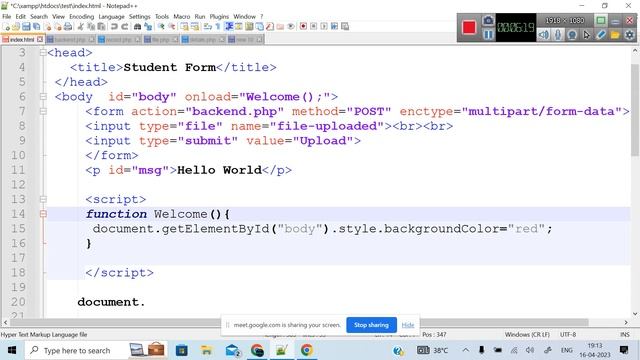
Task: Click line number 11 in margin
Action: (18, 170)
